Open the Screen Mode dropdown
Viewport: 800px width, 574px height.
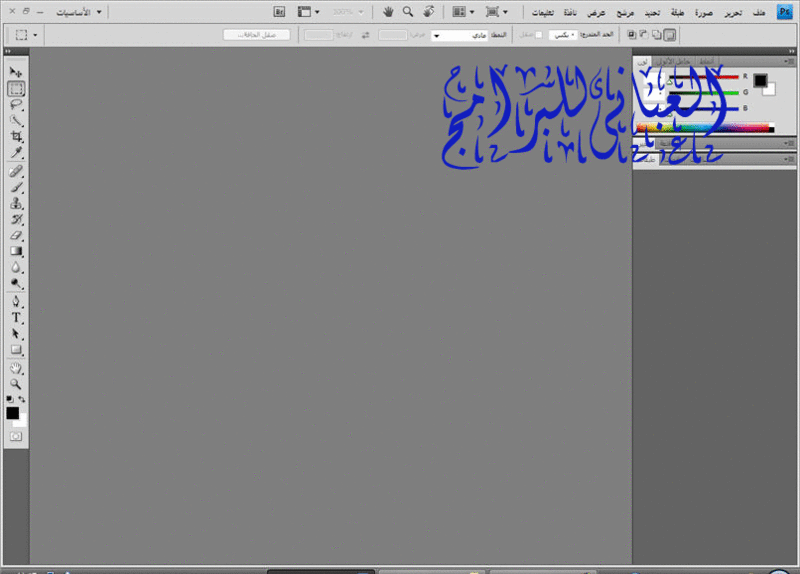497,12
